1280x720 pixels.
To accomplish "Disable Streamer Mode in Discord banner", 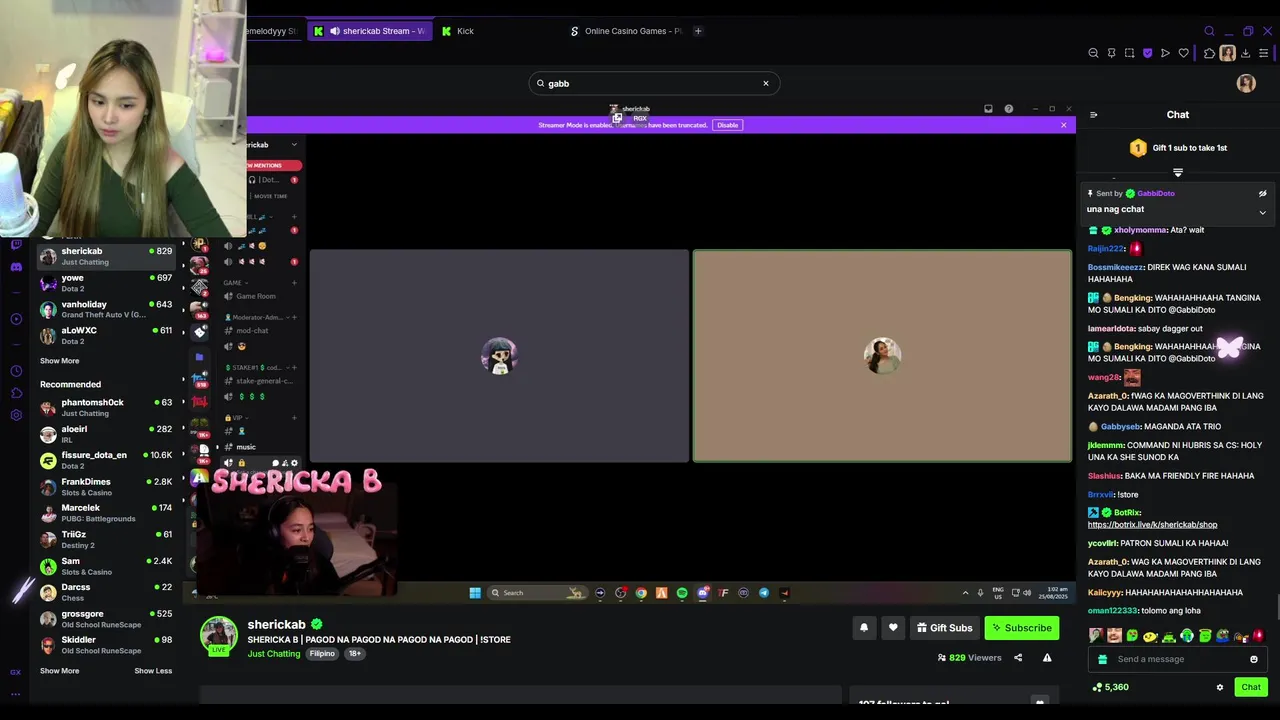I will (x=727, y=125).
